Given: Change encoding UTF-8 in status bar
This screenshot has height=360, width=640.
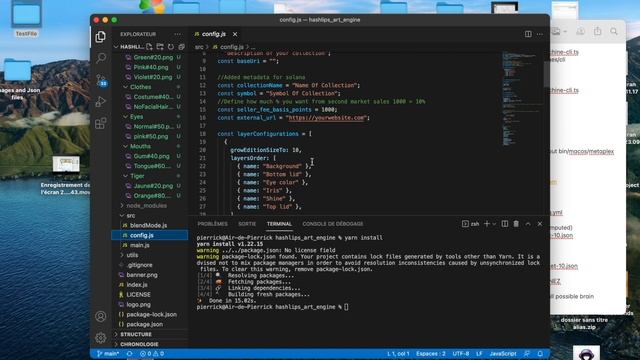Looking at the screenshot, I should coord(461,353).
